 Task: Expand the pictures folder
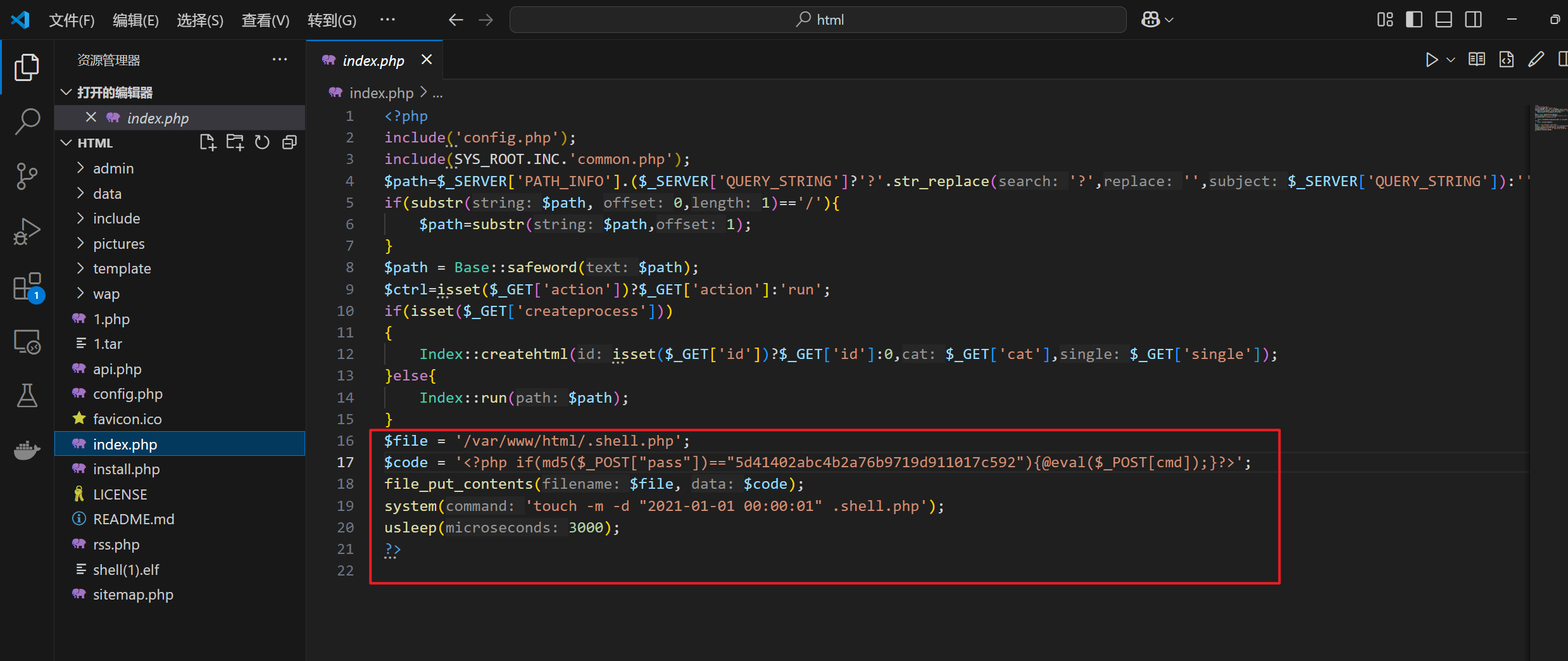click(x=180, y=243)
